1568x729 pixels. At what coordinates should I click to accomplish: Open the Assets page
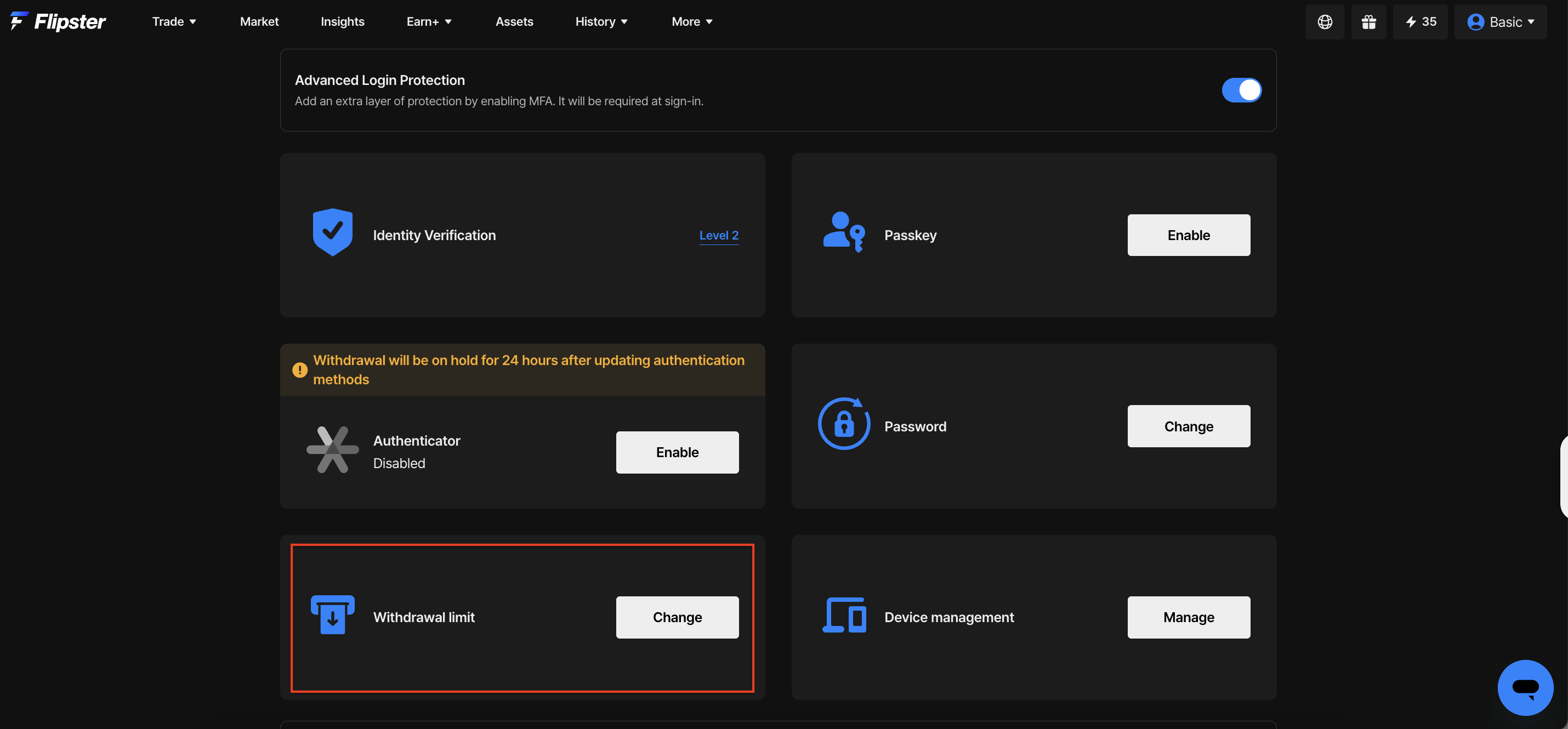(x=514, y=21)
